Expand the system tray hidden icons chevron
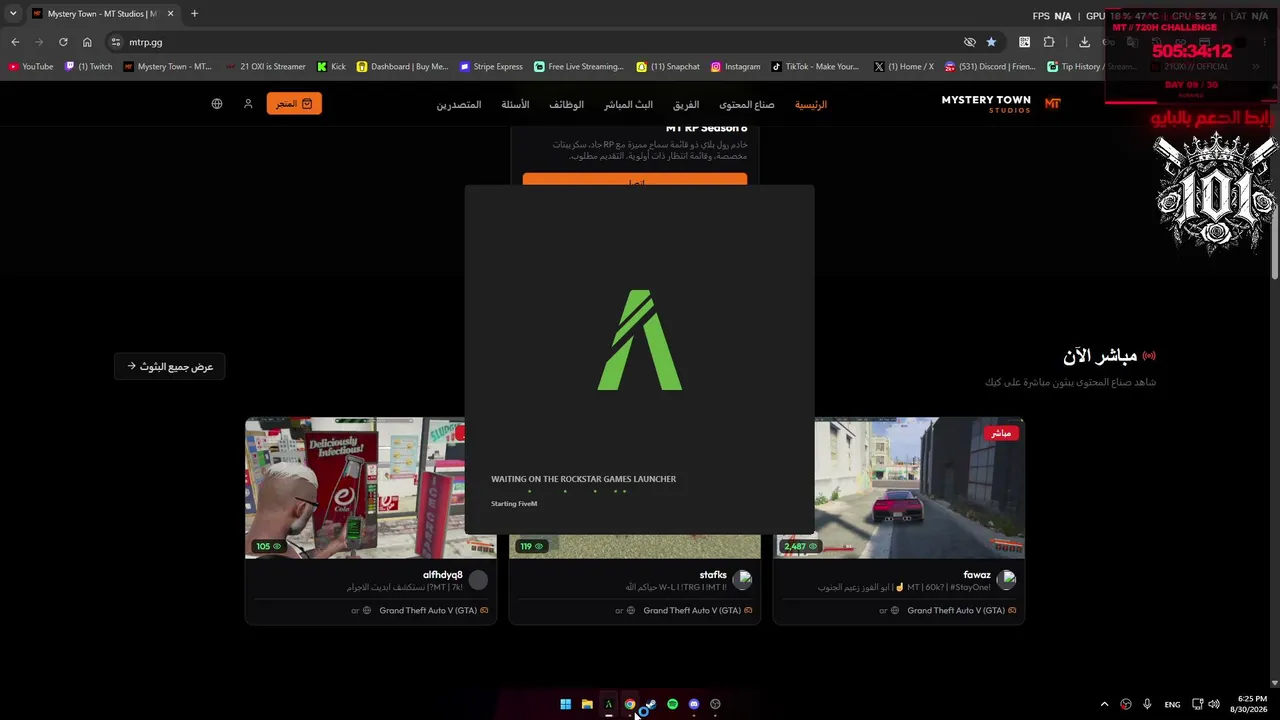This screenshot has width=1280, height=720. [1104, 704]
